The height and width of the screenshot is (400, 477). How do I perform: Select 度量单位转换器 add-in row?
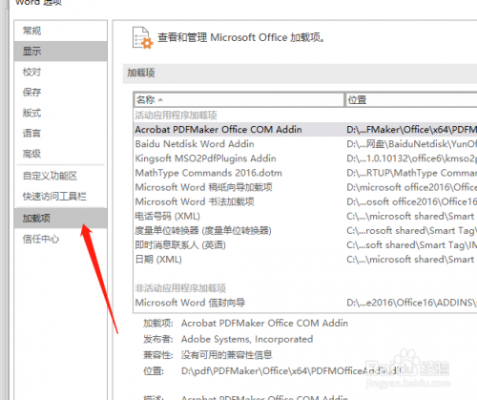pyautogui.click(x=305, y=230)
